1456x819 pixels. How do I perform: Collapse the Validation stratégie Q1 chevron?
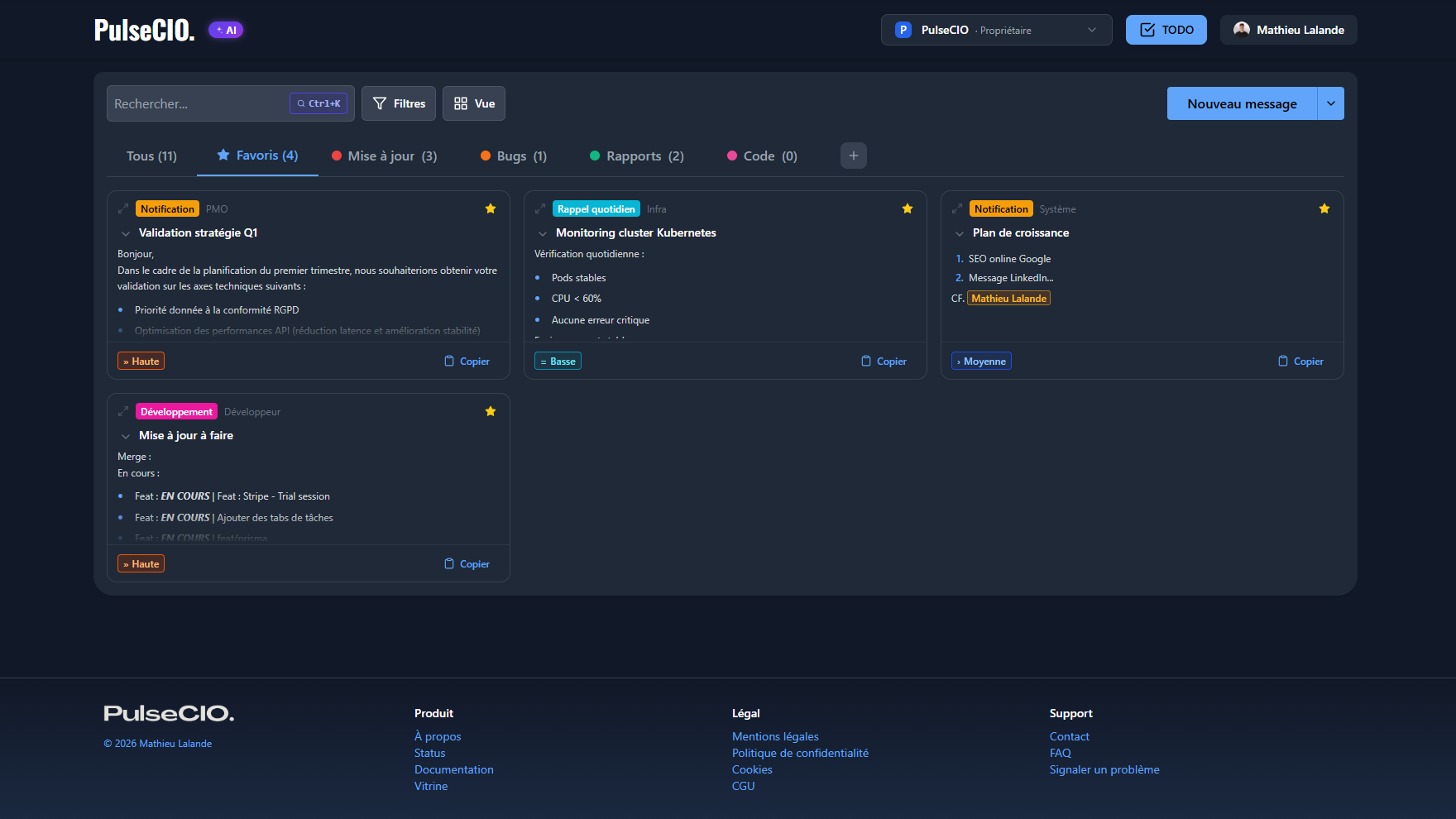(126, 233)
